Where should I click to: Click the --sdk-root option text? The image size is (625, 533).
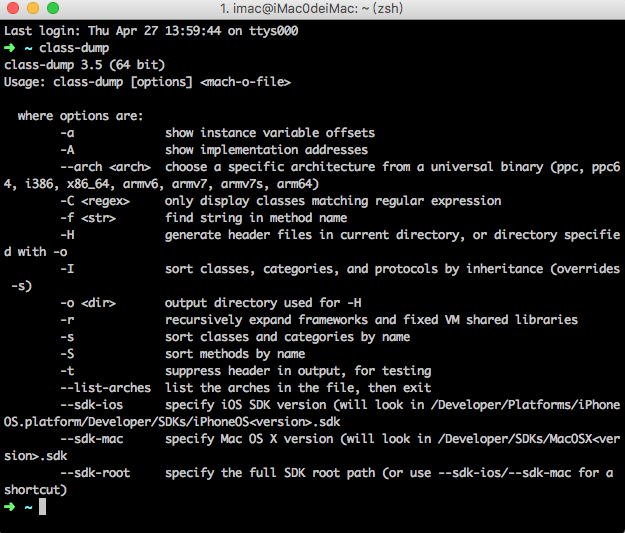click(95, 473)
